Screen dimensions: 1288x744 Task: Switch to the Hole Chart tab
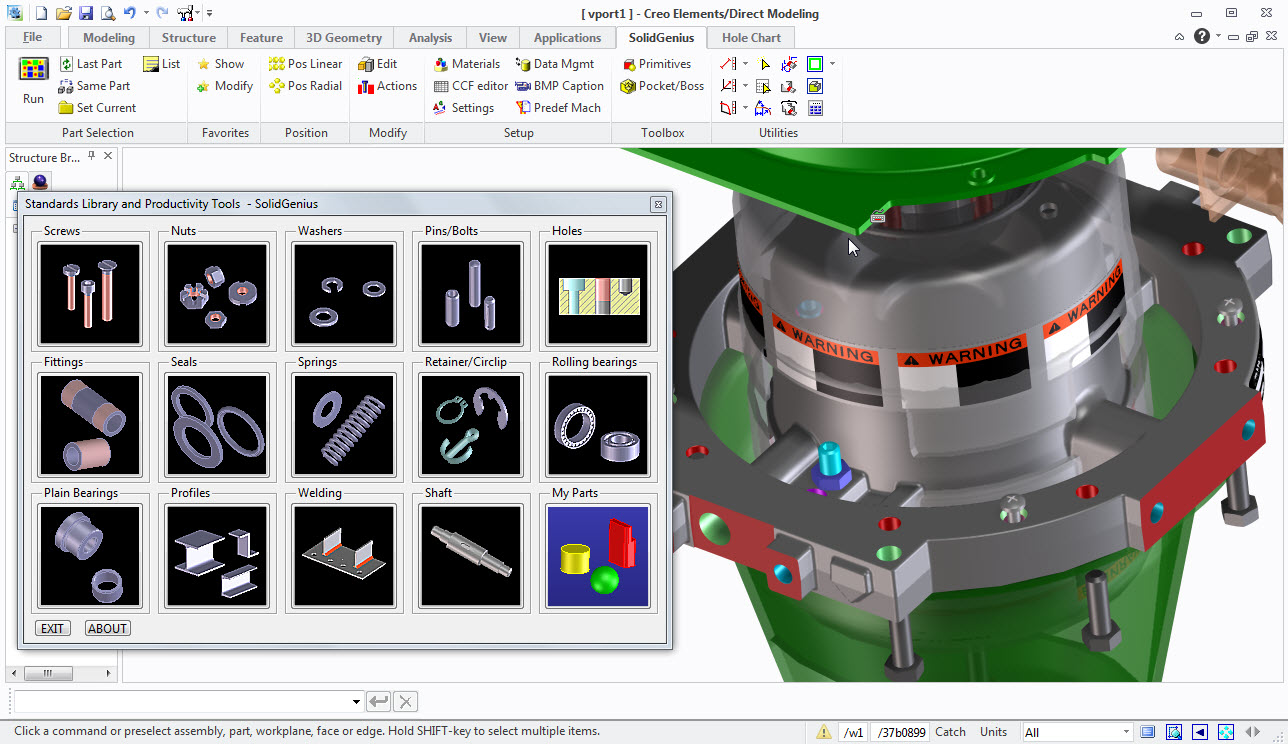click(x=751, y=38)
